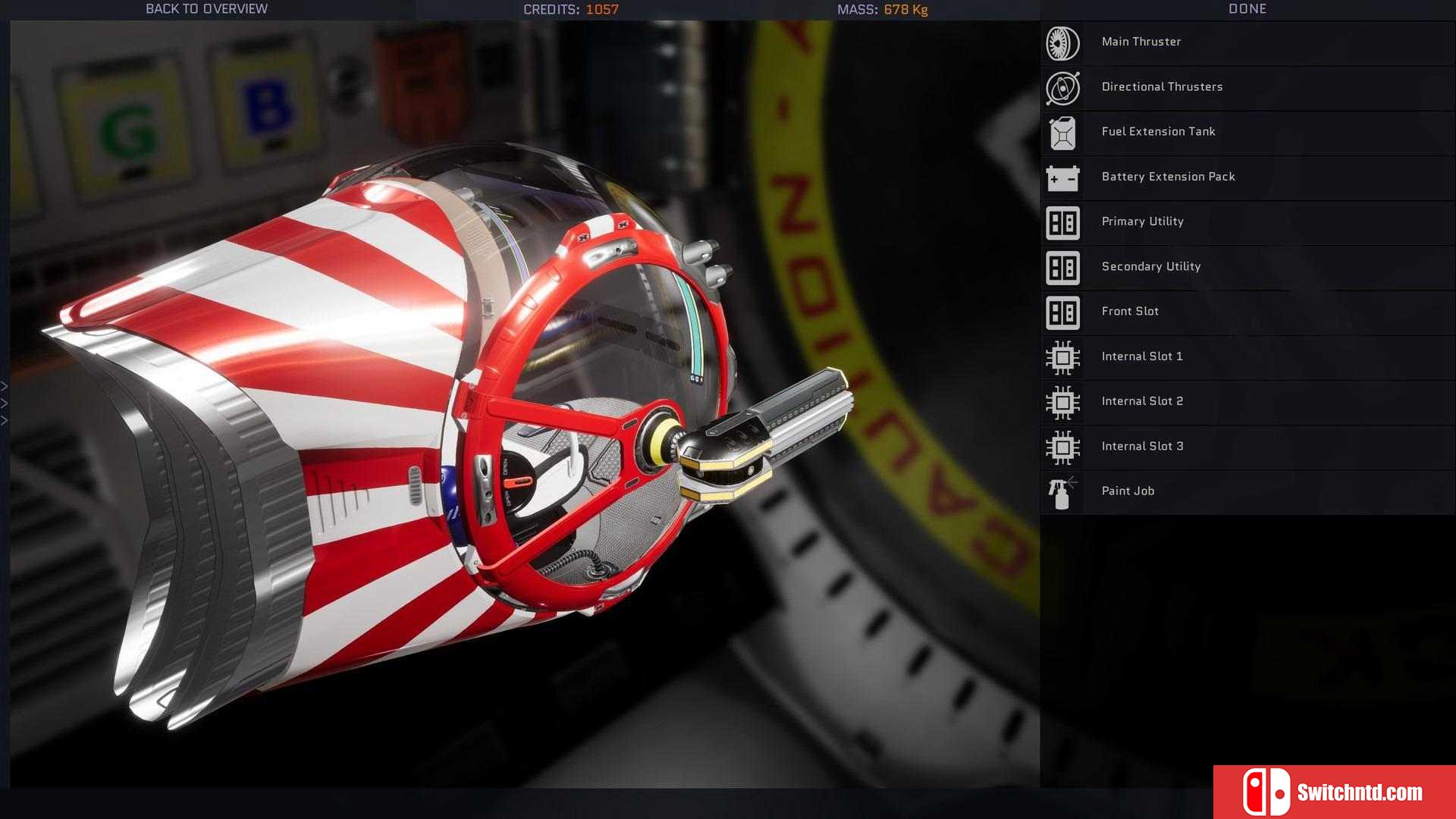Click the Mass: 678 Kg readout
The width and height of the screenshot is (1456, 819).
click(883, 10)
